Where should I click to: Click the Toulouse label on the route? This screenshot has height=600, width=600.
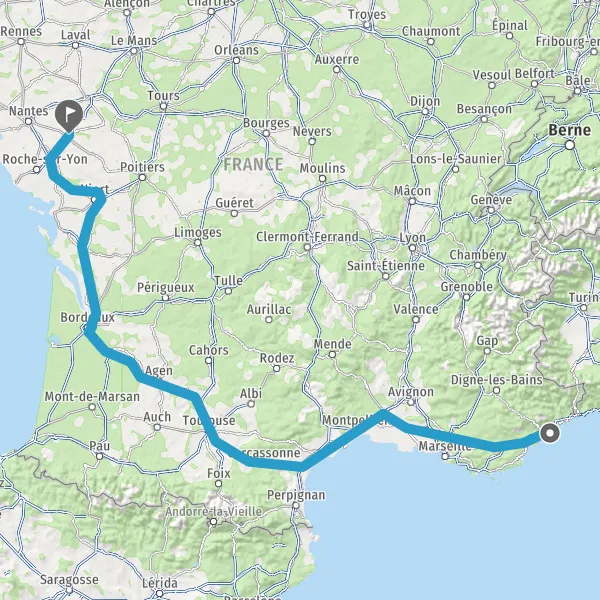pos(209,421)
